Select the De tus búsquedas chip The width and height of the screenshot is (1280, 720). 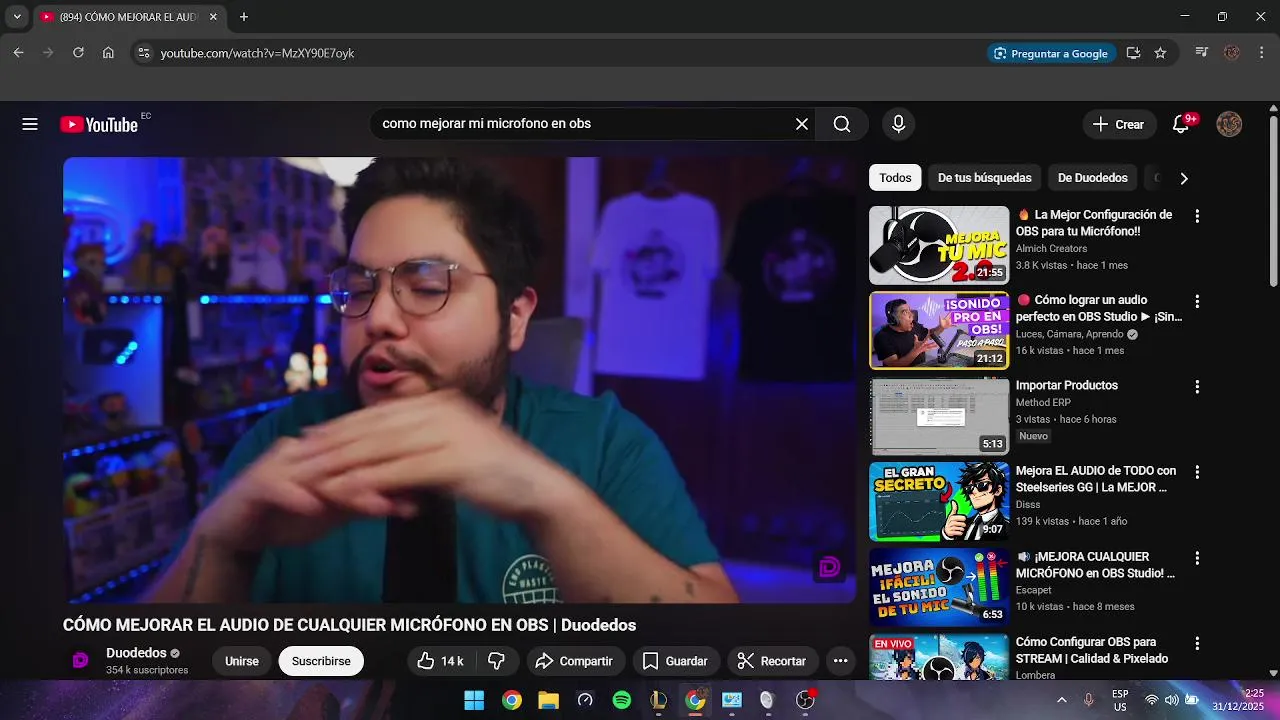(984, 178)
